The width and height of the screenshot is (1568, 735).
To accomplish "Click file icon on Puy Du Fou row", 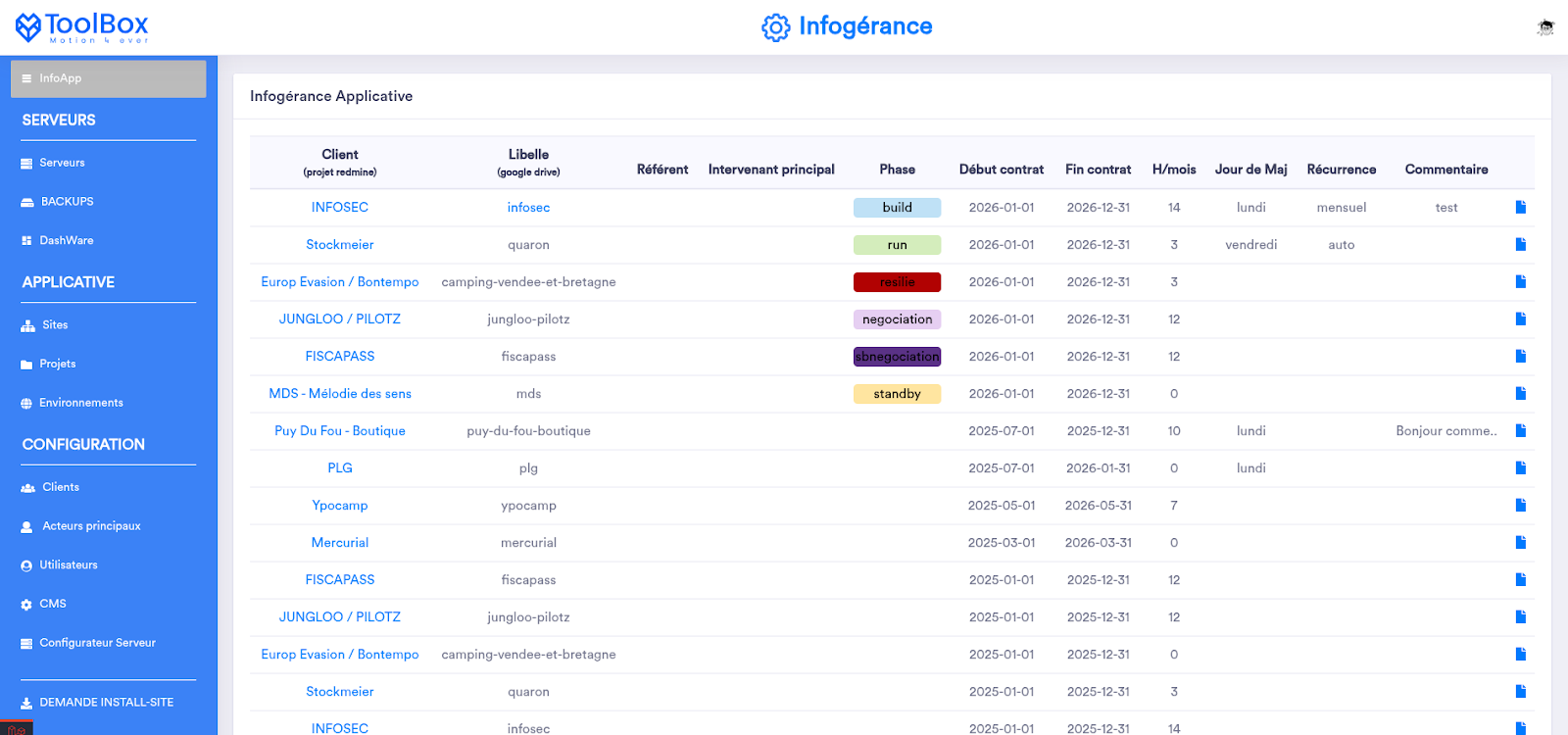I will [1520, 430].
